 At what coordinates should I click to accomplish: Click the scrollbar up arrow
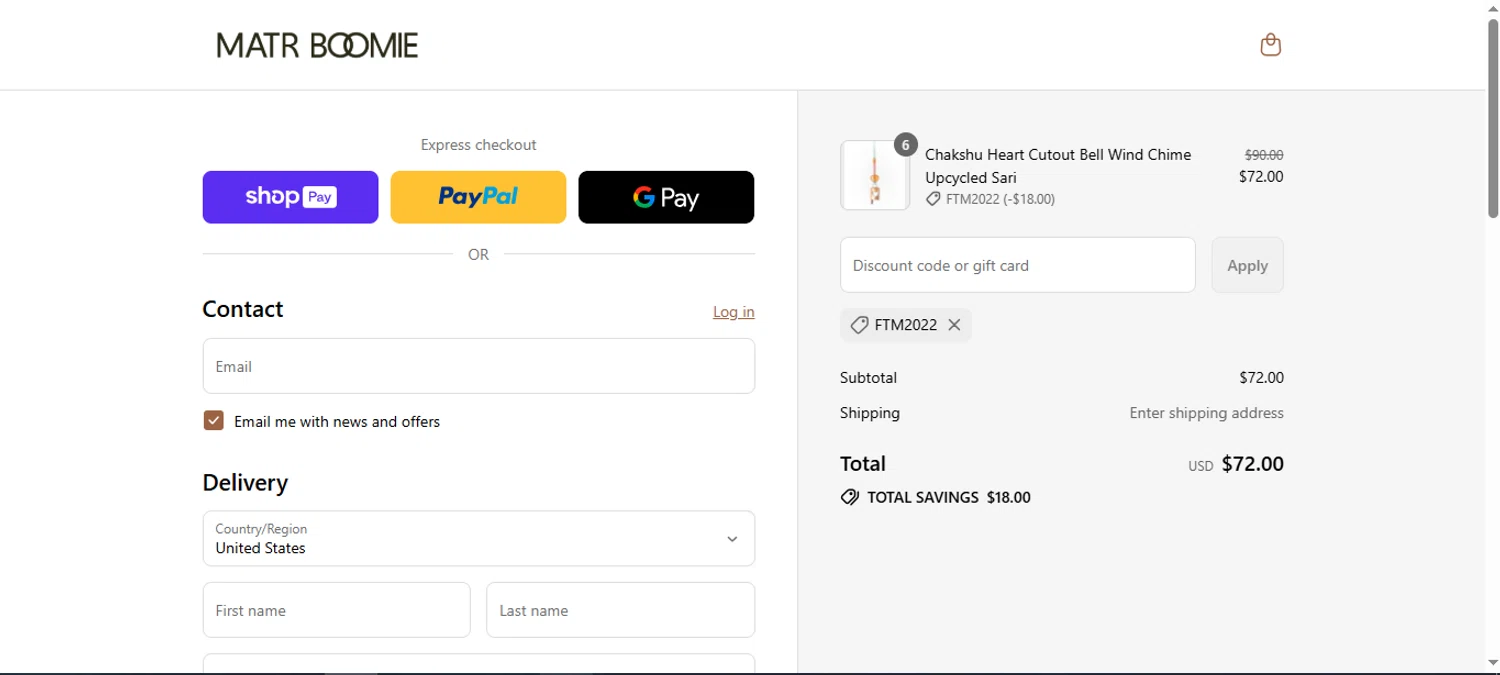point(1493,8)
